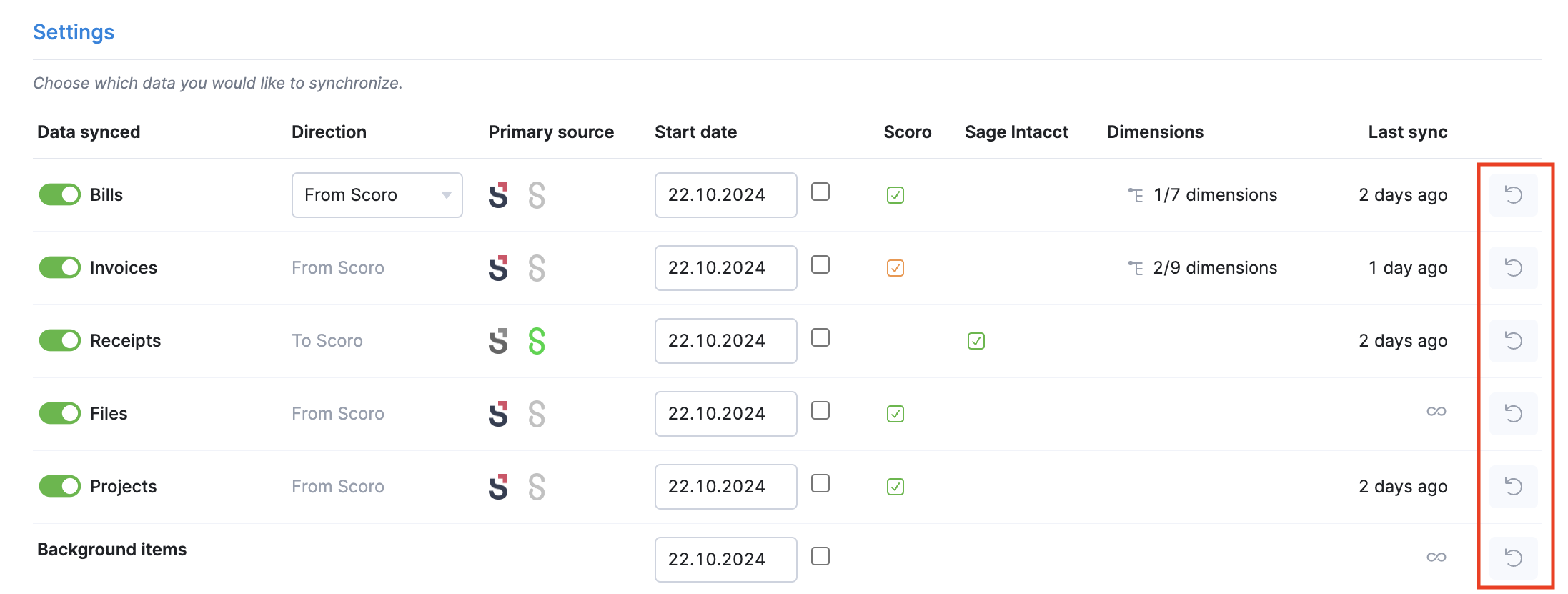Tick checkbox beside Bills start date

[x=820, y=192]
